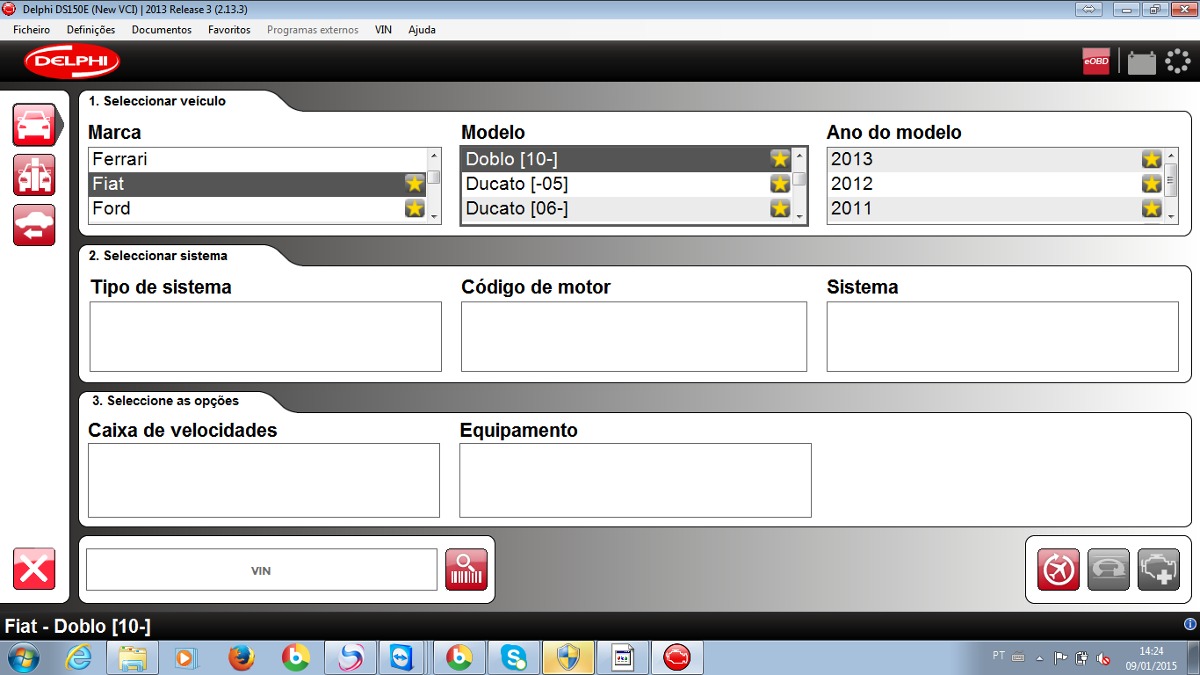Click the car with return arrow icon
The height and width of the screenshot is (675, 1200).
(34, 225)
